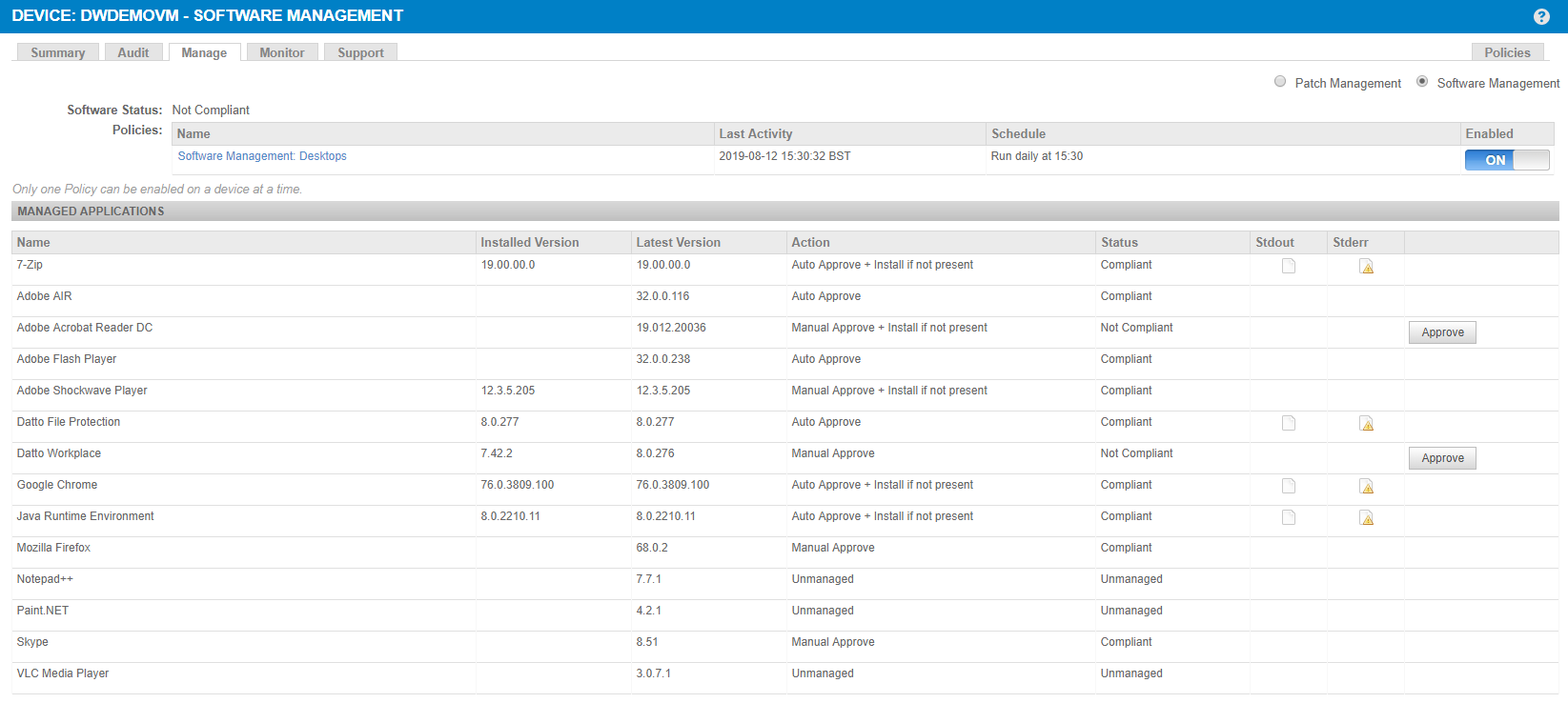Approve the Datto Workplace update
Screen dimensions: 1568x703
click(x=1442, y=458)
